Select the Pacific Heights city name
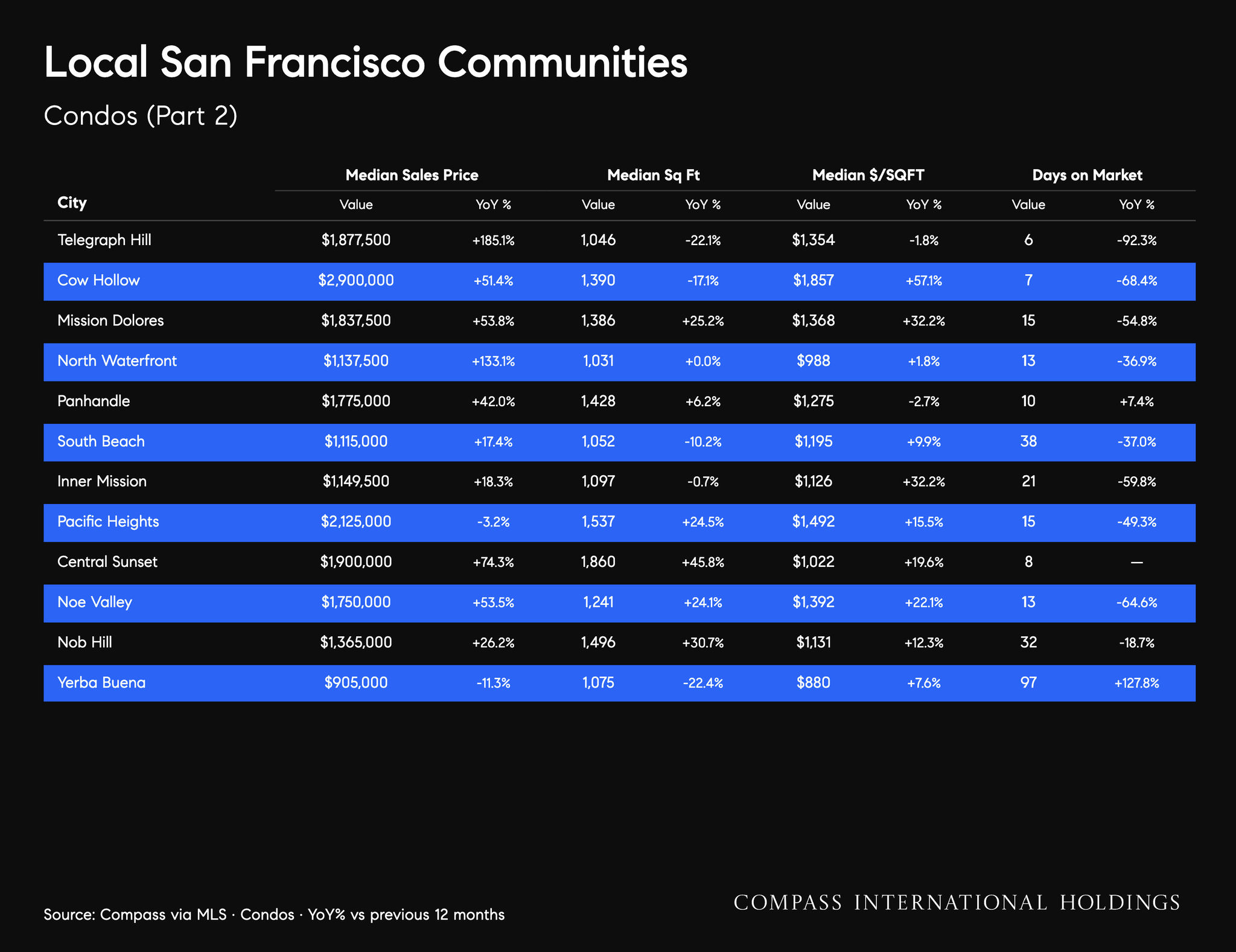1236x952 pixels. (x=108, y=522)
